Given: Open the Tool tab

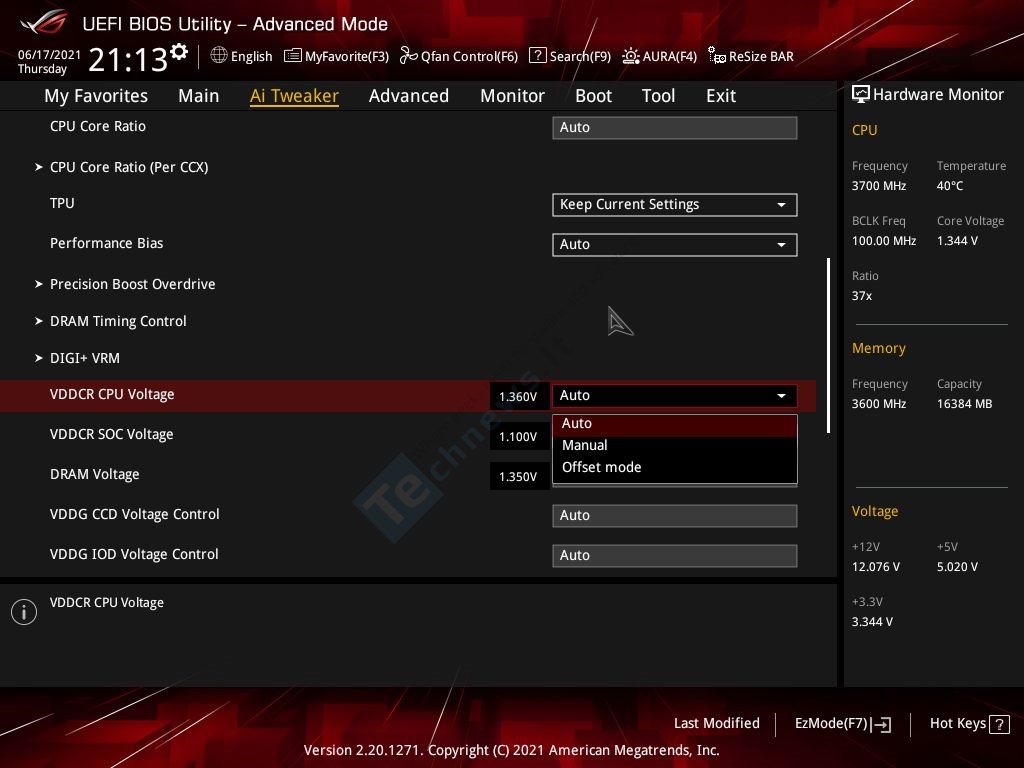Looking at the screenshot, I should (658, 96).
